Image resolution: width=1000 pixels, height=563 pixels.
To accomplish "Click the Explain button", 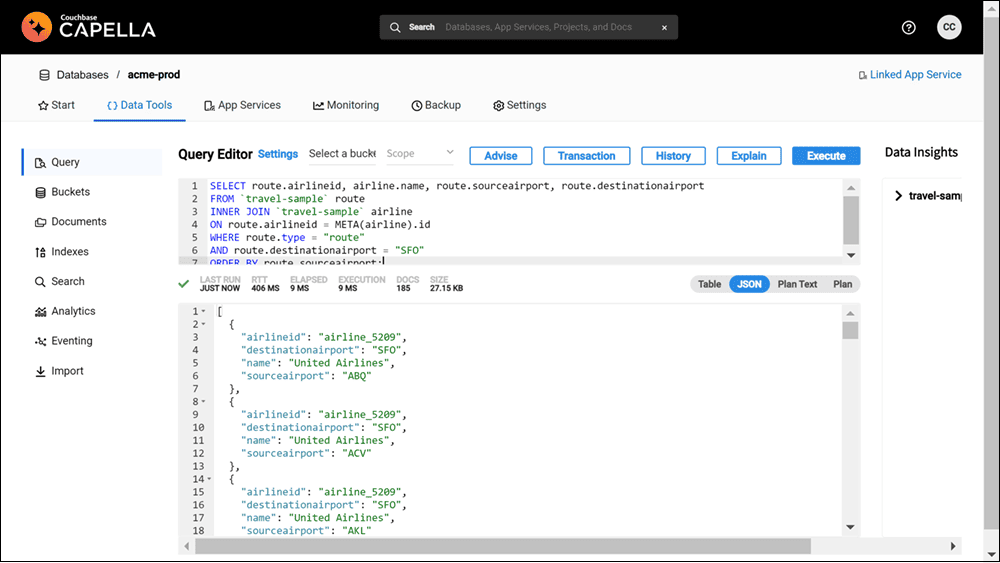I will pos(749,156).
